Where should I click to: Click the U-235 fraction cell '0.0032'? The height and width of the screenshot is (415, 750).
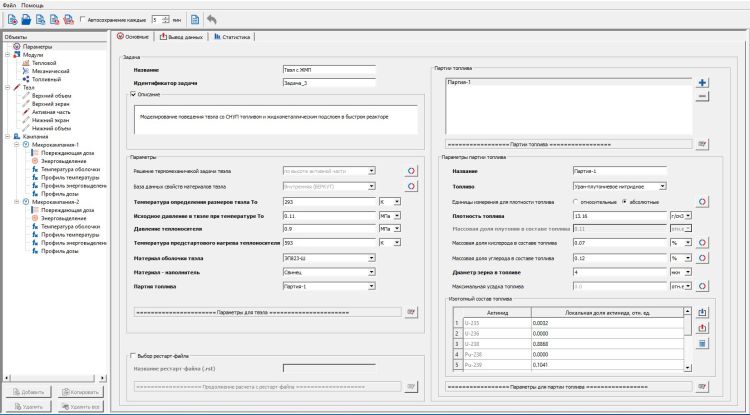607,323
